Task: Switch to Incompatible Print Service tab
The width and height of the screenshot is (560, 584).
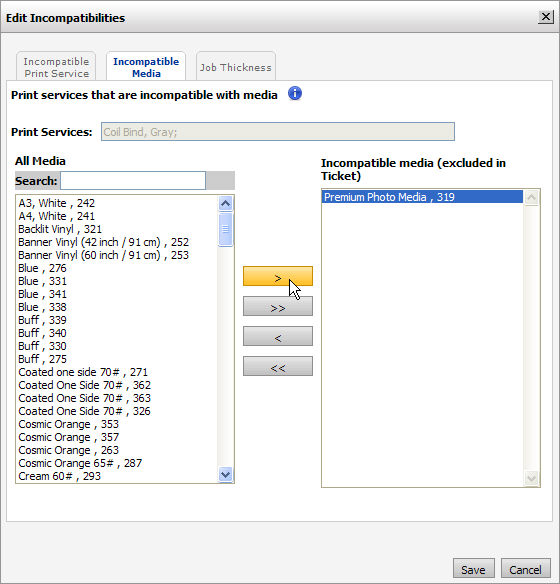Action: 56,67
